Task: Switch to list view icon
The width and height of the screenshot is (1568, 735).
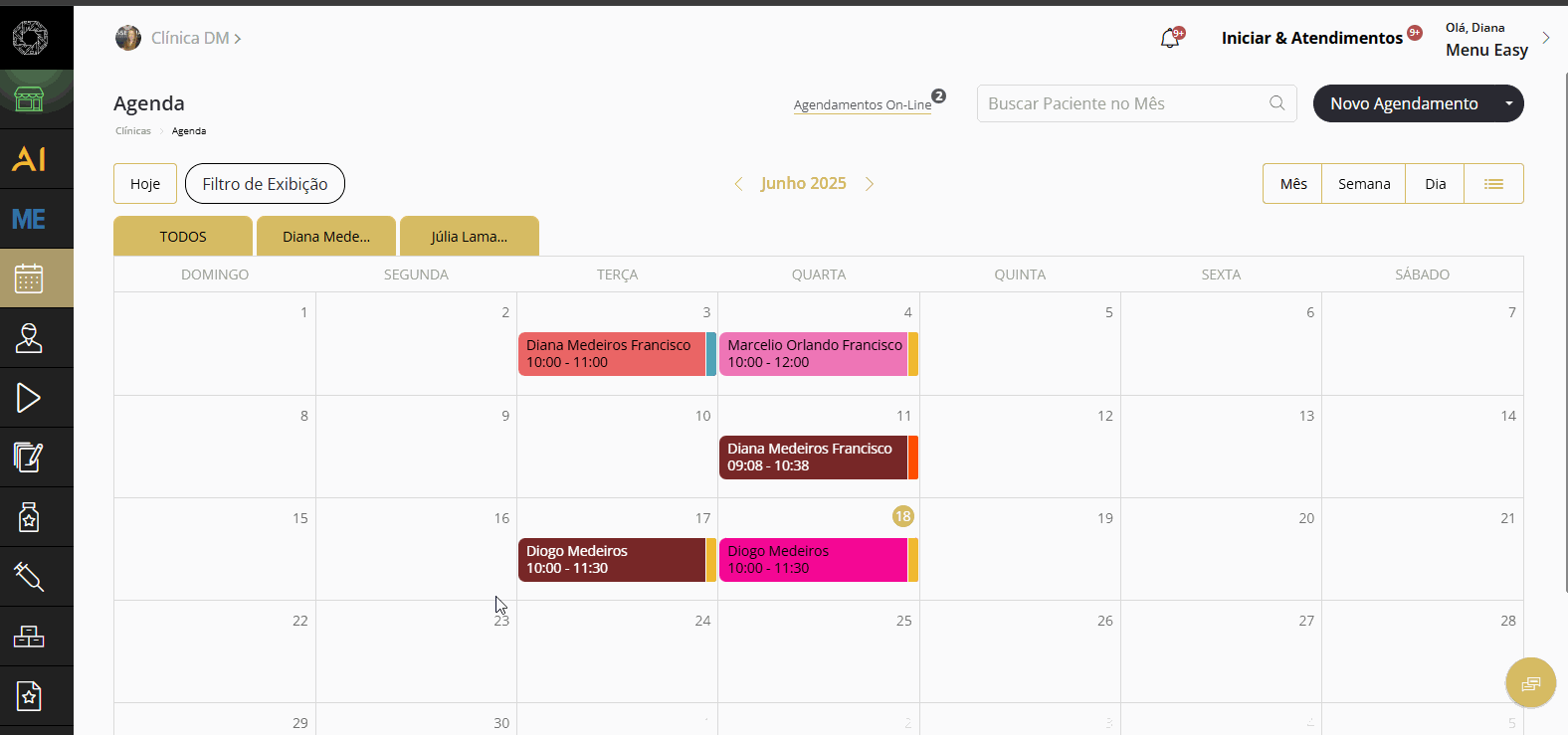Action: [x=1493, y=184]
